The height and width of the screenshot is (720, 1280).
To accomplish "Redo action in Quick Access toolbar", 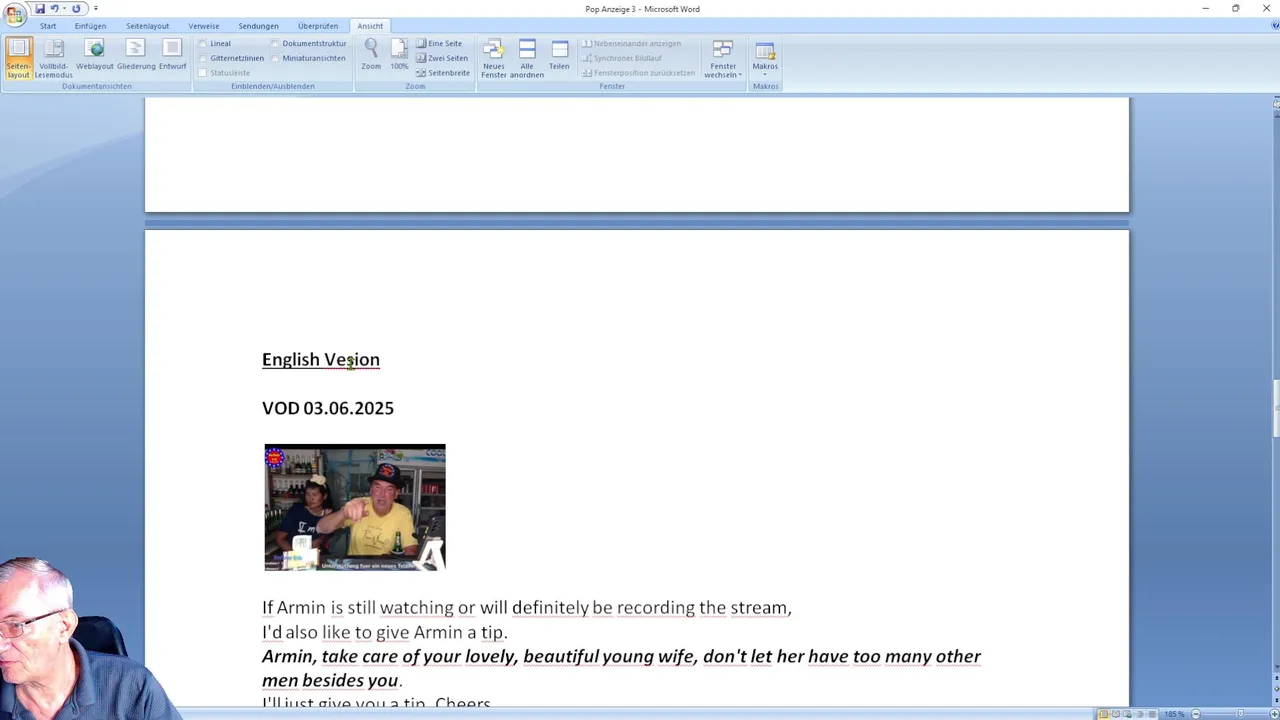I will coord(76,8).
